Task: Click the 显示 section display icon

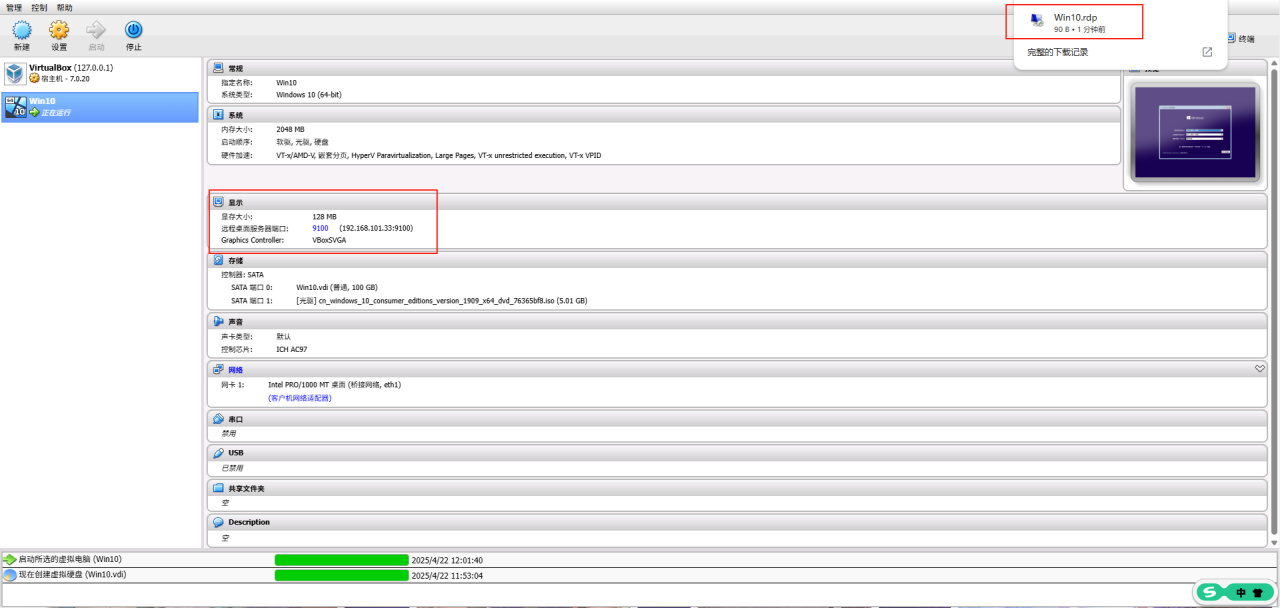Action: tap(218, 202)
